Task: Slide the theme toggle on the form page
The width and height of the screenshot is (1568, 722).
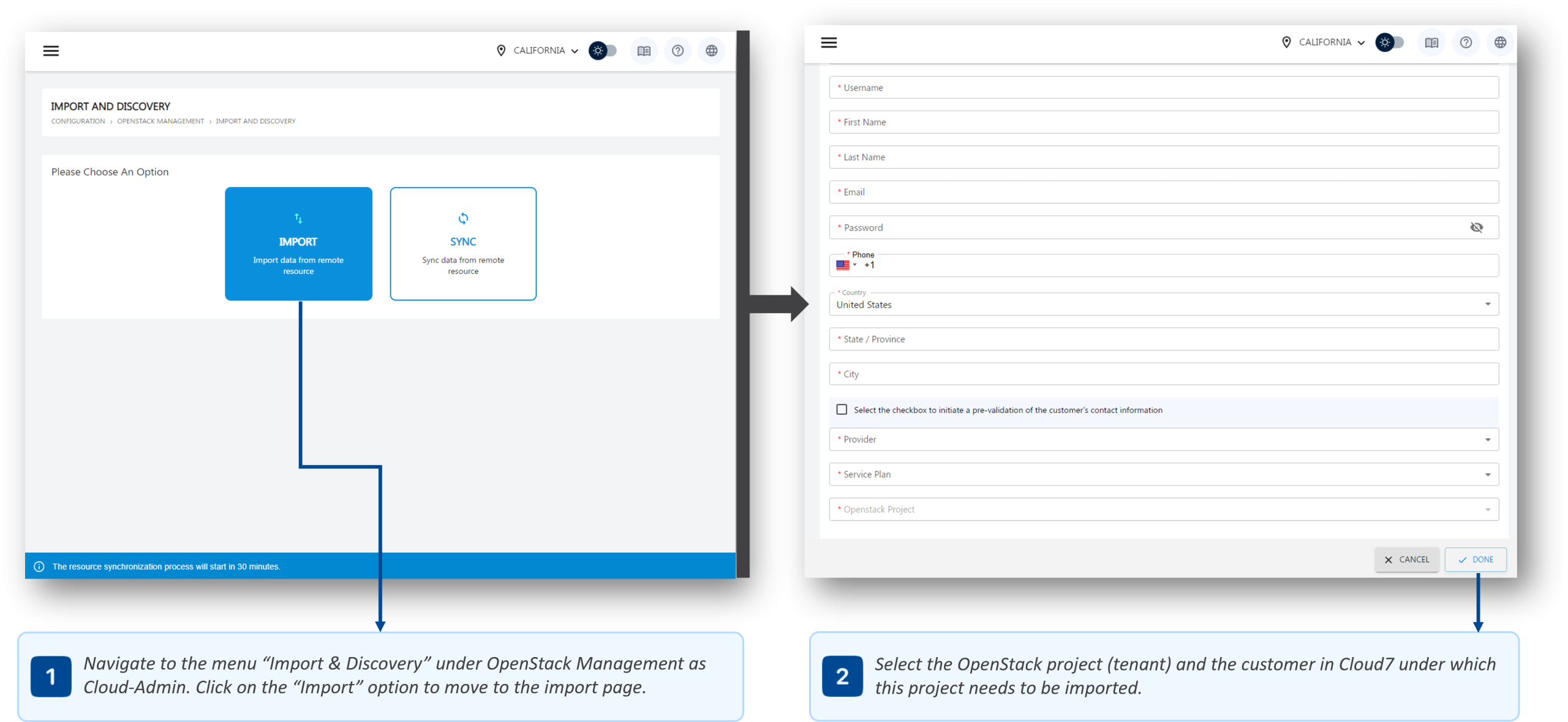Action: point(1390,42)
